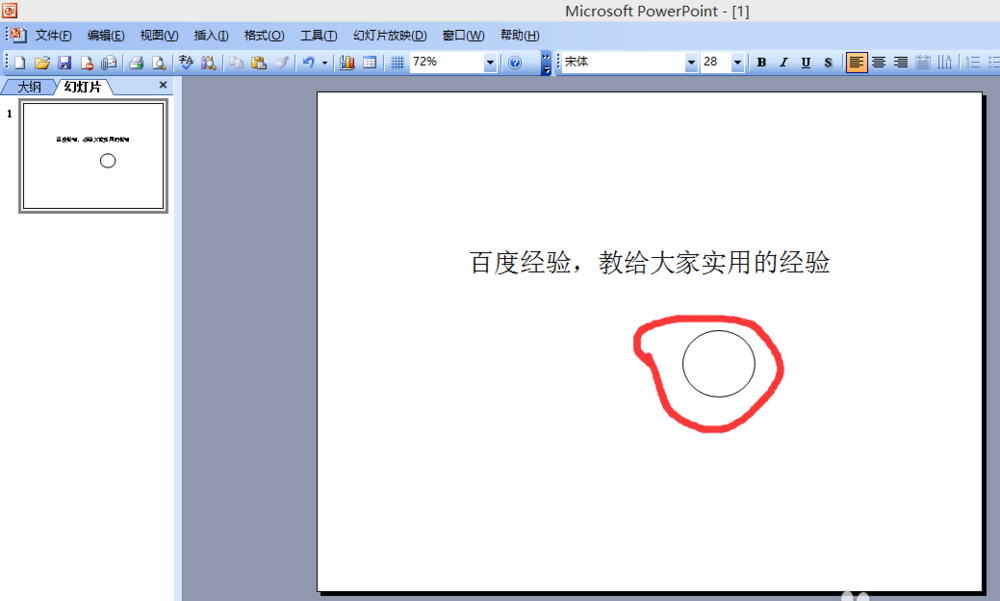Toggle Italic formatting

(x=783, y=63)
